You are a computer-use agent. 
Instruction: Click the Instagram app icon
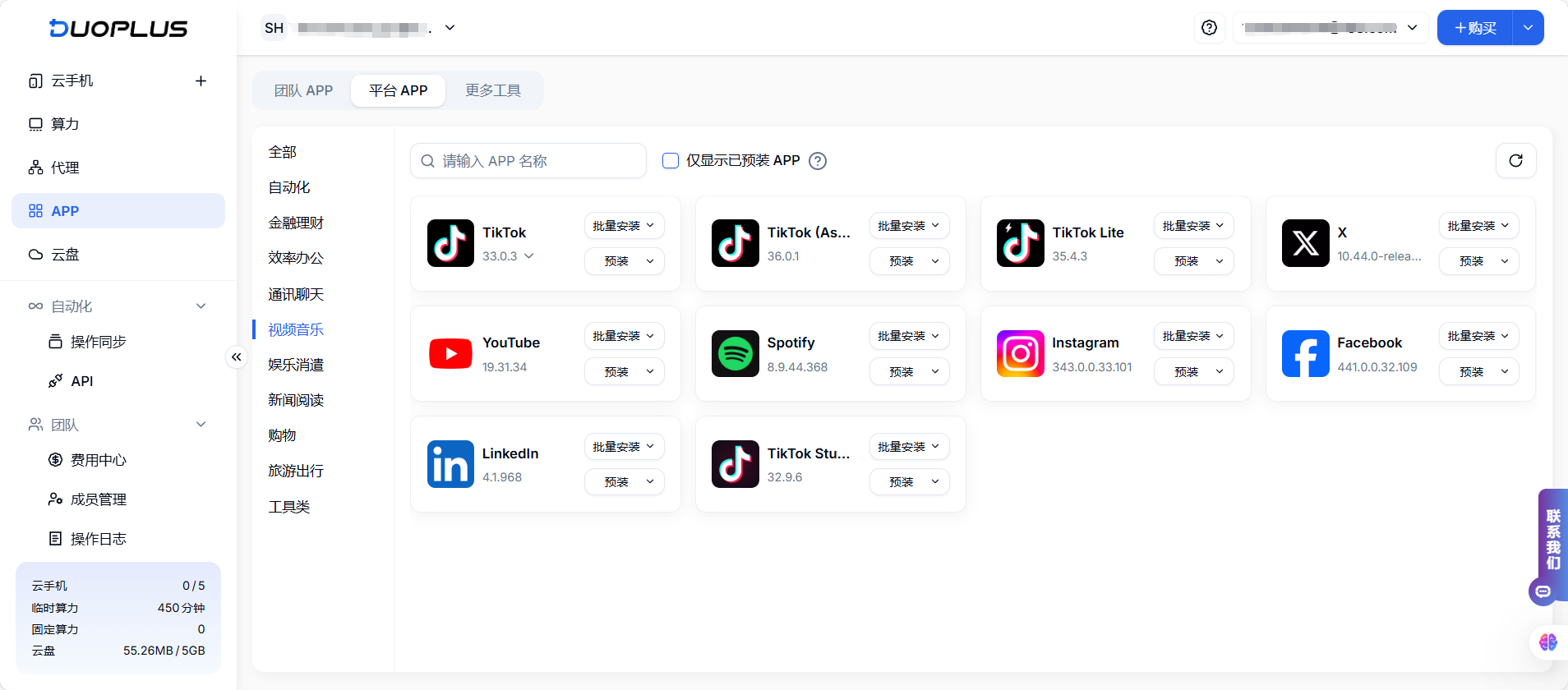click(1020, 354)
